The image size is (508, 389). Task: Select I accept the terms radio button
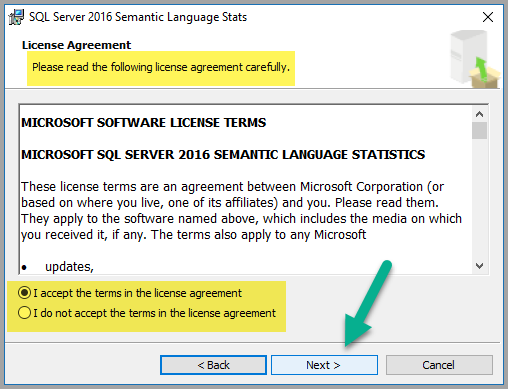tap(24, 293)
